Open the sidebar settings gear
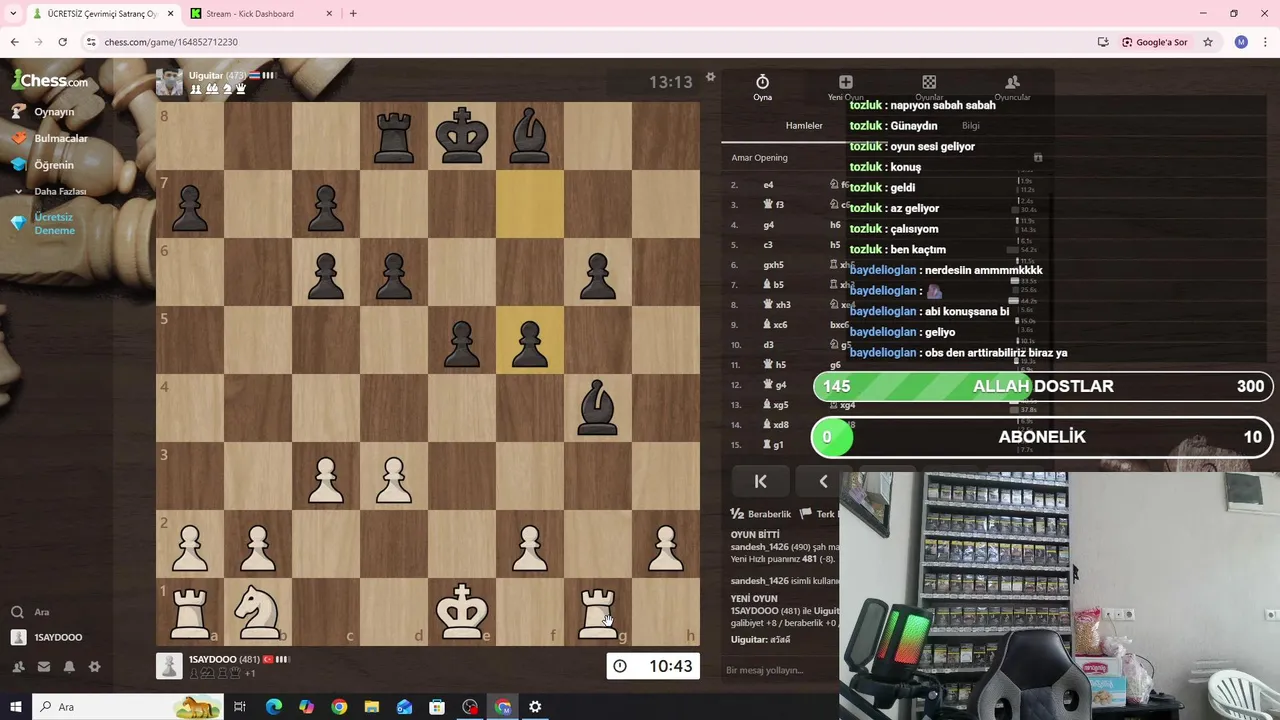Viewport: 1280px width, 720px height. 95,666
